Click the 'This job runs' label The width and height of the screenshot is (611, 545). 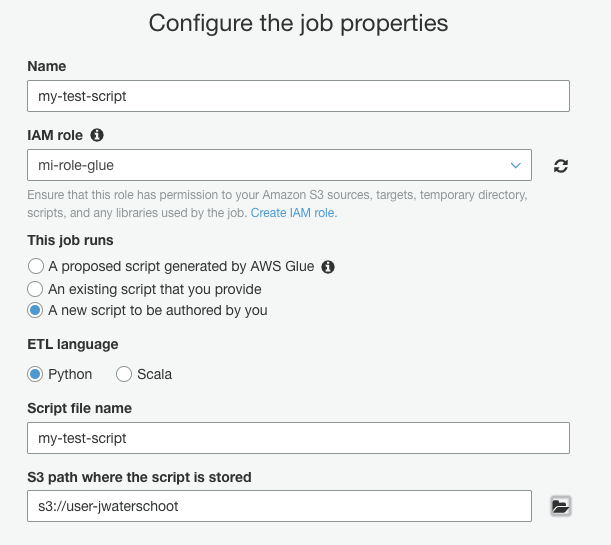pos(70,240)
